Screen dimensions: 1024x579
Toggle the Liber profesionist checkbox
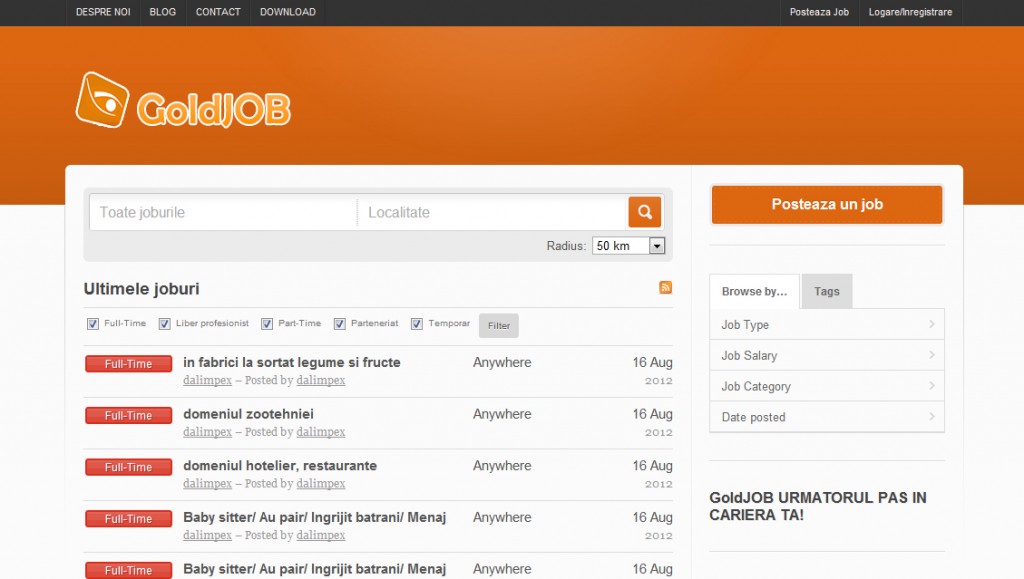tap(165, 324)
